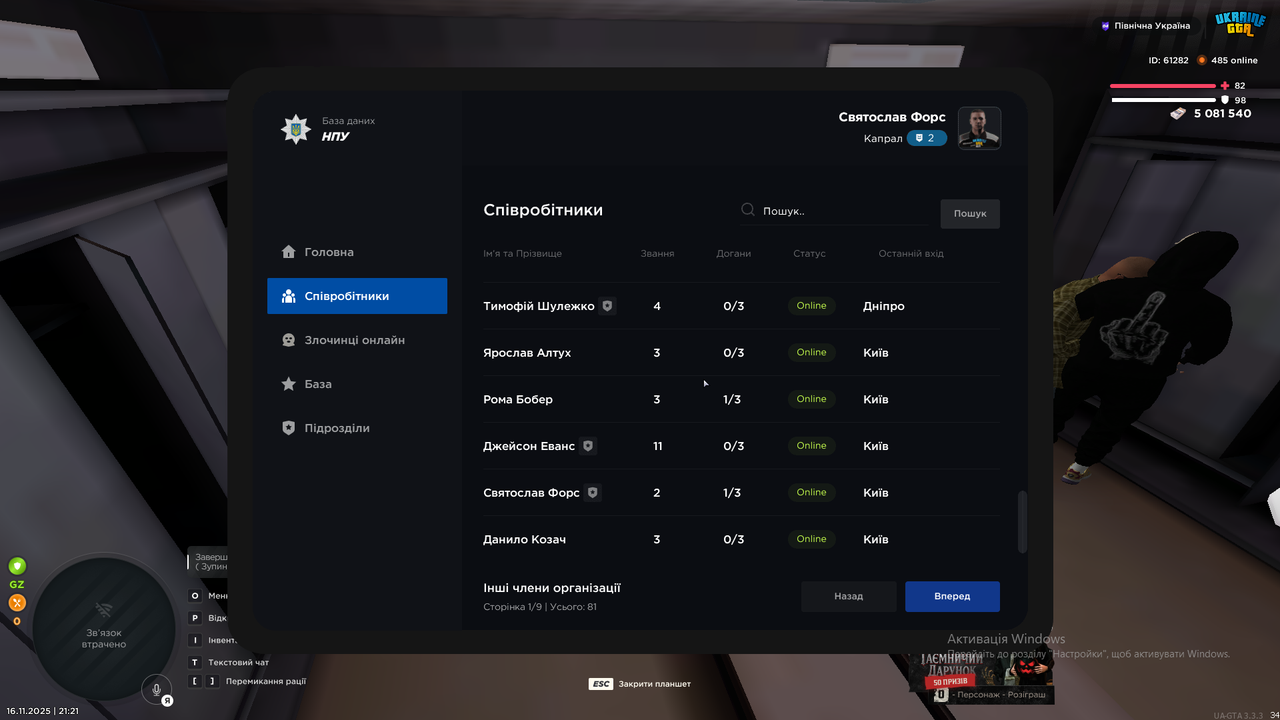Click the employee list scrollbar
Image resolution: width=1280 pixels, height=720 pixels.
click(x=1022, y=521)
